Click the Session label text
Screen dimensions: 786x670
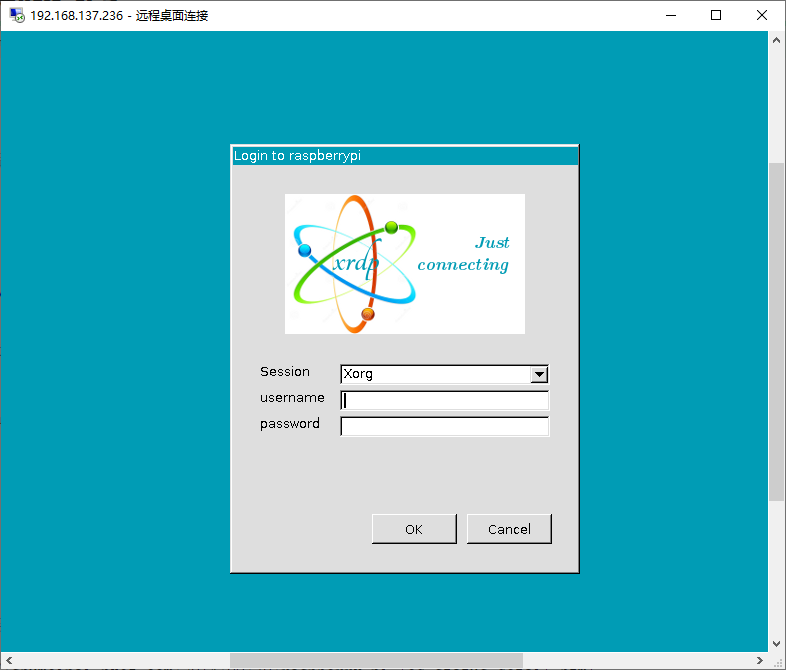285,371
